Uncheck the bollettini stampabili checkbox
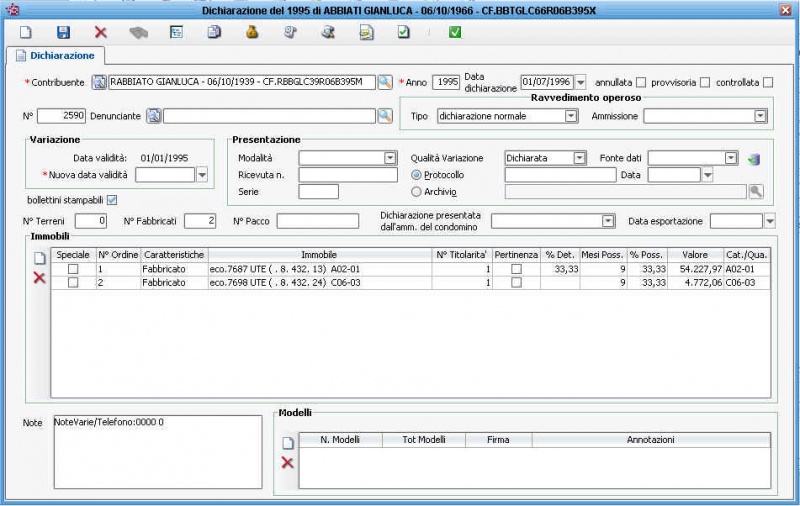 (112, 199)
